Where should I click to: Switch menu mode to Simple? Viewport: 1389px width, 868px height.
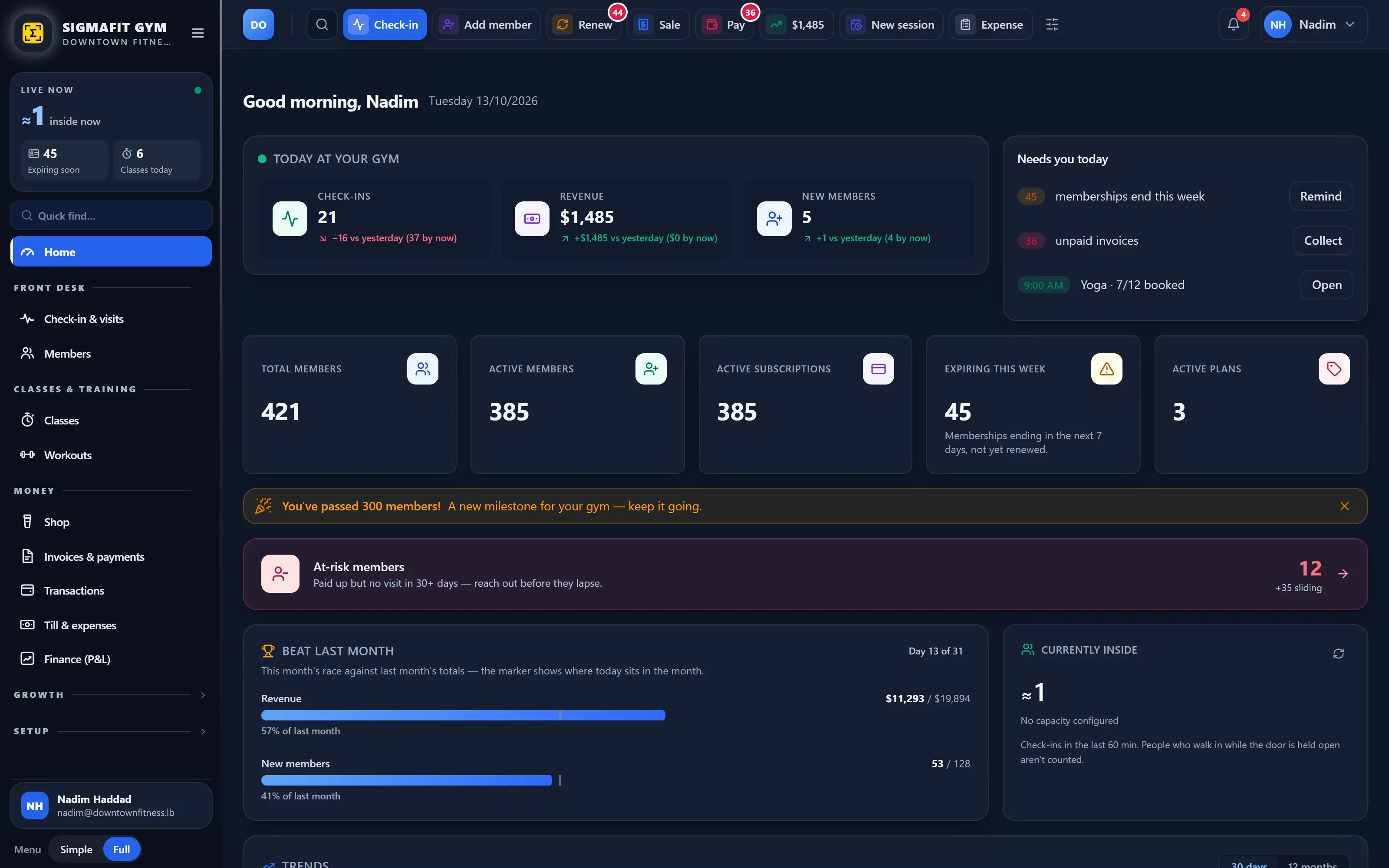(x=76, y=849)
